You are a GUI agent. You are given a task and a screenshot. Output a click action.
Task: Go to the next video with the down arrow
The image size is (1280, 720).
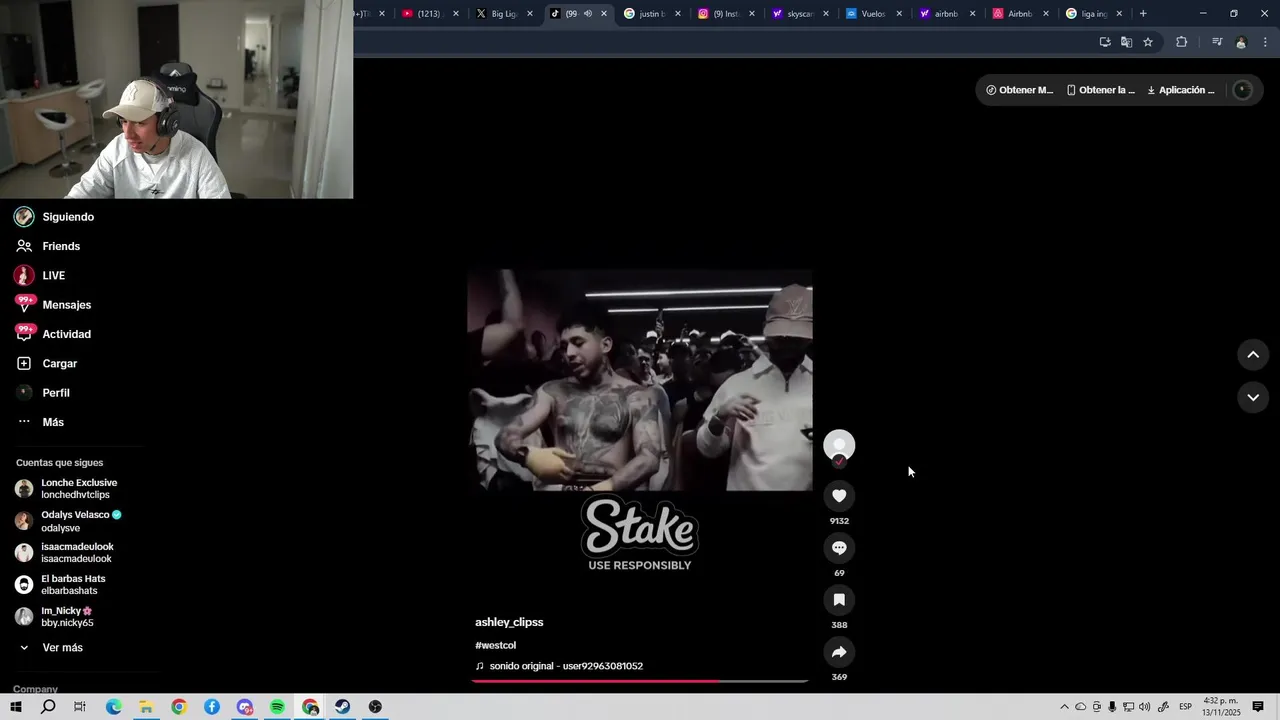point(1253,397)
